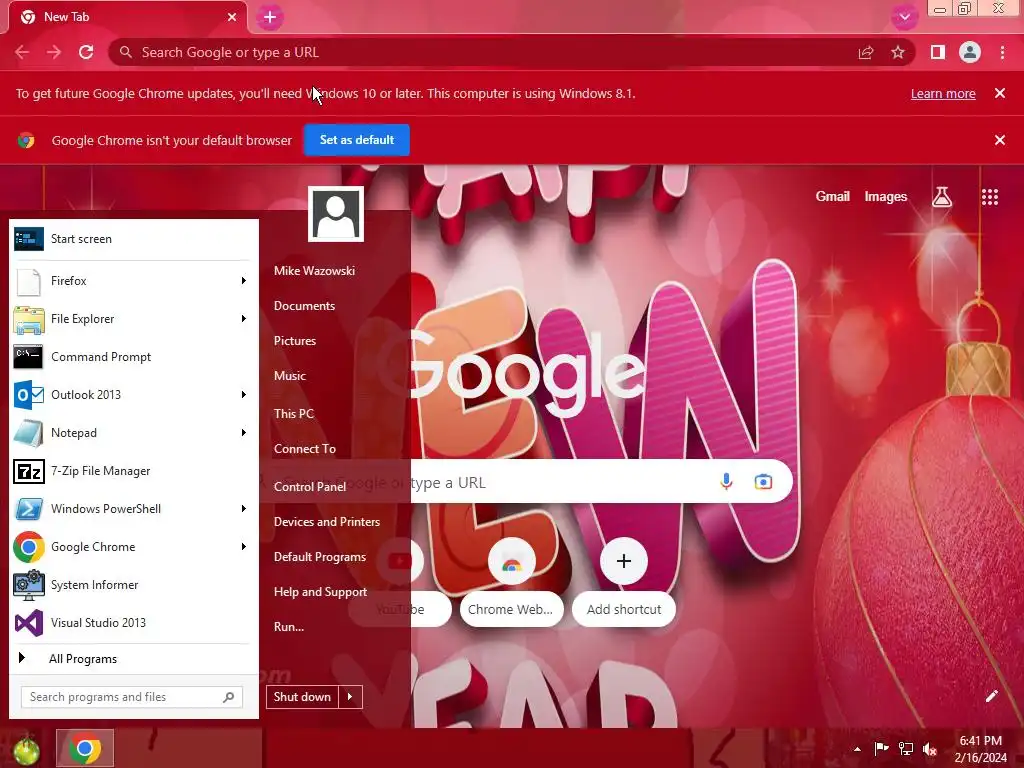Viewport: 1024px width, 768px height.
Task: Open Windows PowerShell
Action: pyautogui.click(x=124, y=509)
